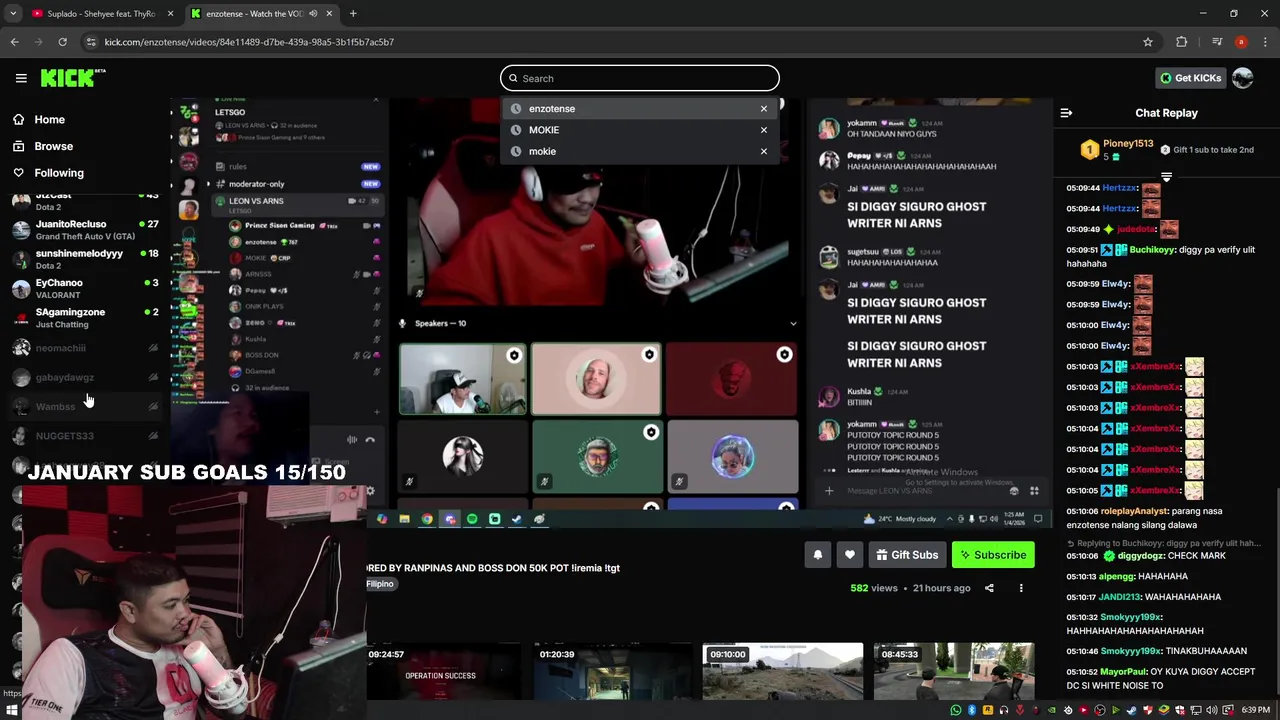The height and width of the screenshot is (720, 1280).
Task: Open Rockstar Games tray icon
Action: click(x=988, y=710)
